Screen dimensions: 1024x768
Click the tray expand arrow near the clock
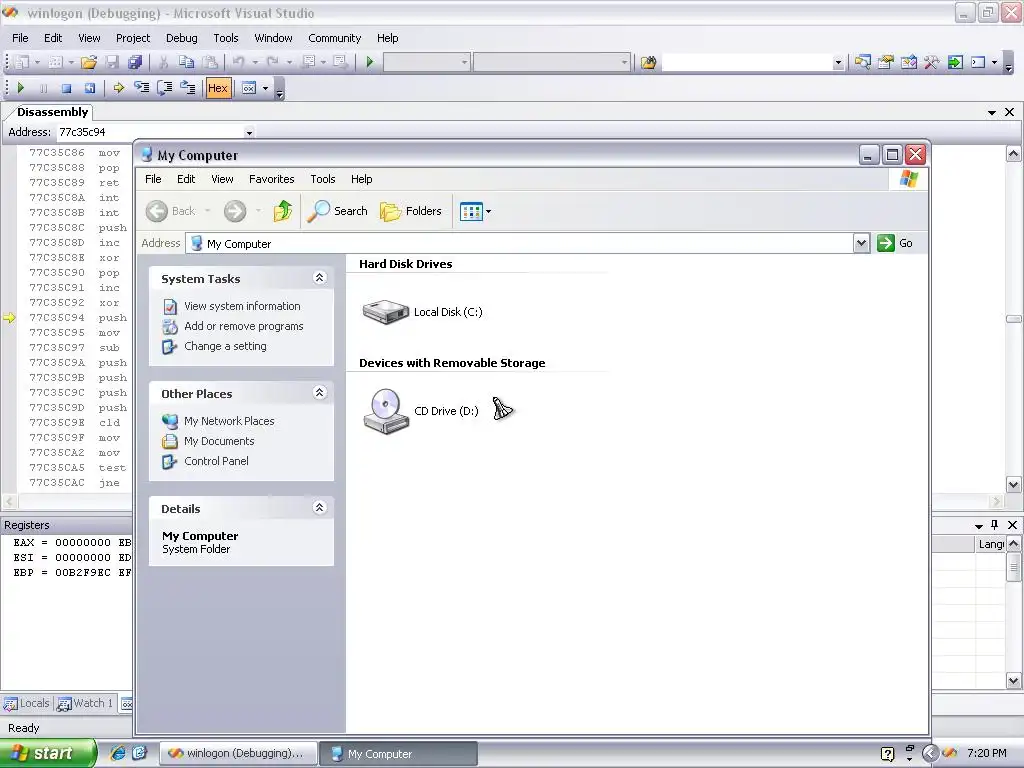[x=931, y=753]
